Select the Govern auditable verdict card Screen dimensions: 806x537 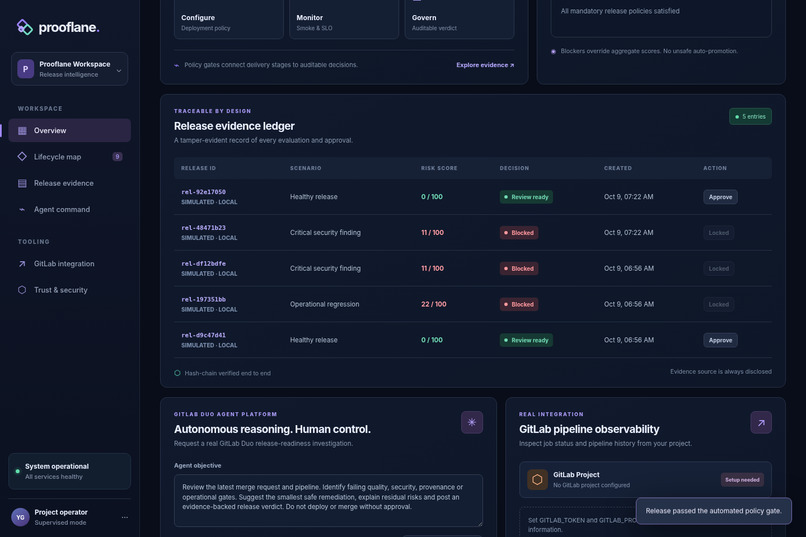[x=459, y=20]
